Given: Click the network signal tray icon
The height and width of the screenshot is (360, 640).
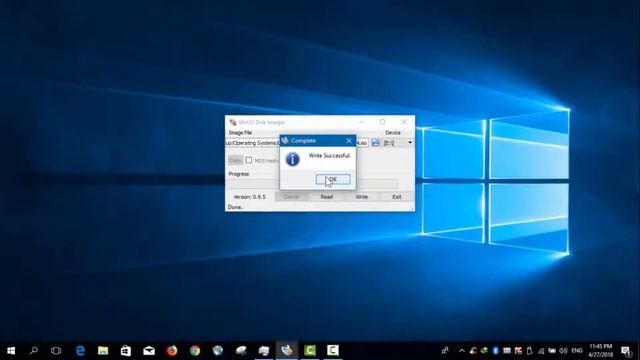Looking at the screenshot, I should pos(541,351).
